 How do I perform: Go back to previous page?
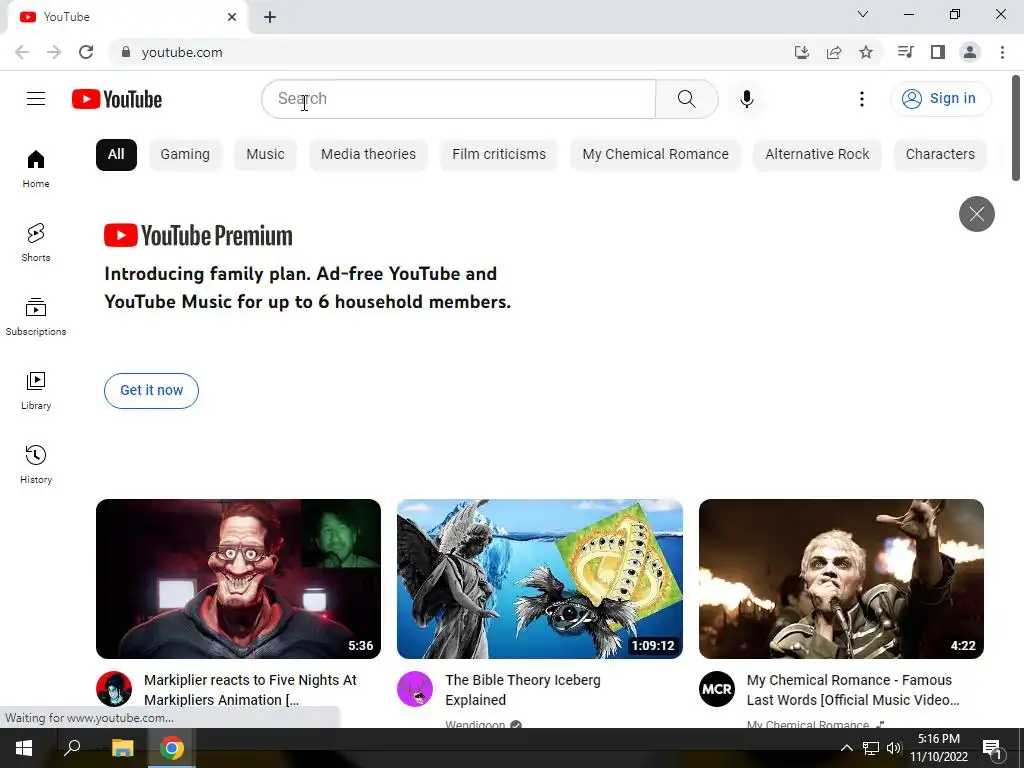[x=22, y=52]
